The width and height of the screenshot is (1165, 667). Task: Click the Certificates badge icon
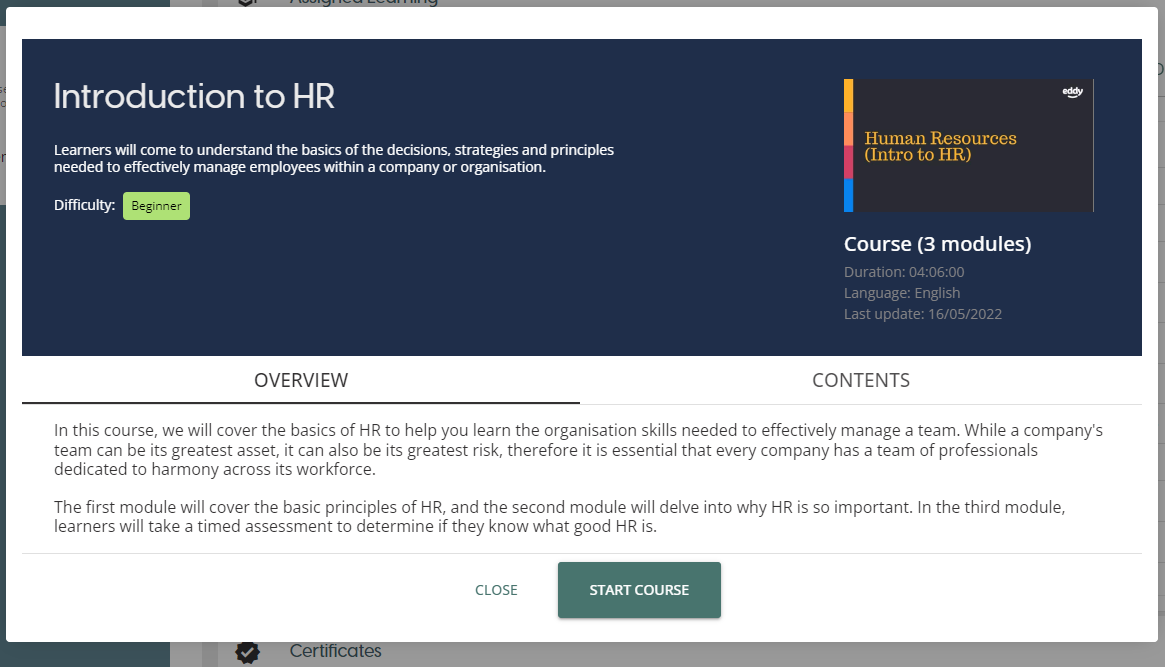tap(247, 652)
